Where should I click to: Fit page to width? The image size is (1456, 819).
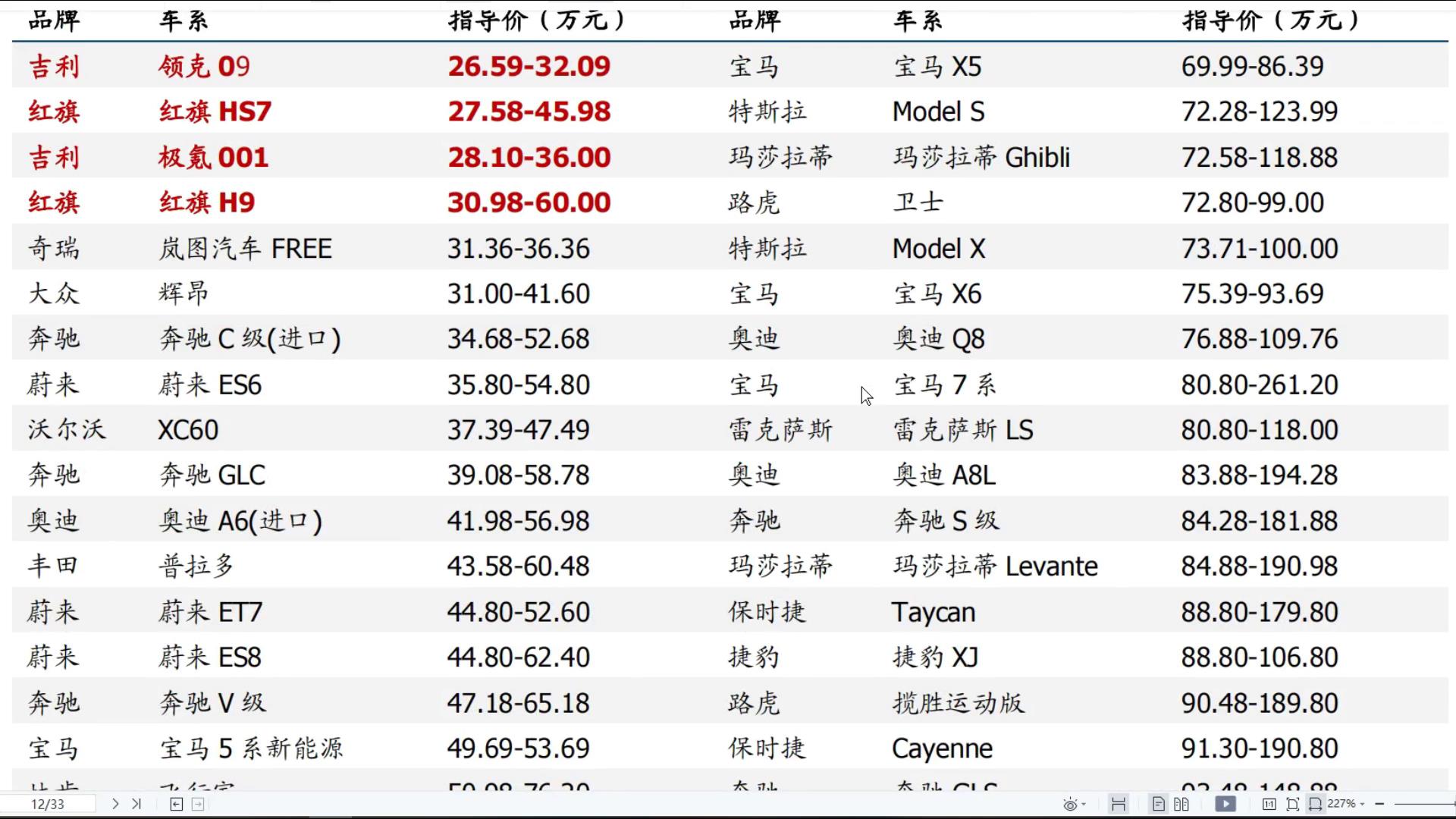(1316, 804)
